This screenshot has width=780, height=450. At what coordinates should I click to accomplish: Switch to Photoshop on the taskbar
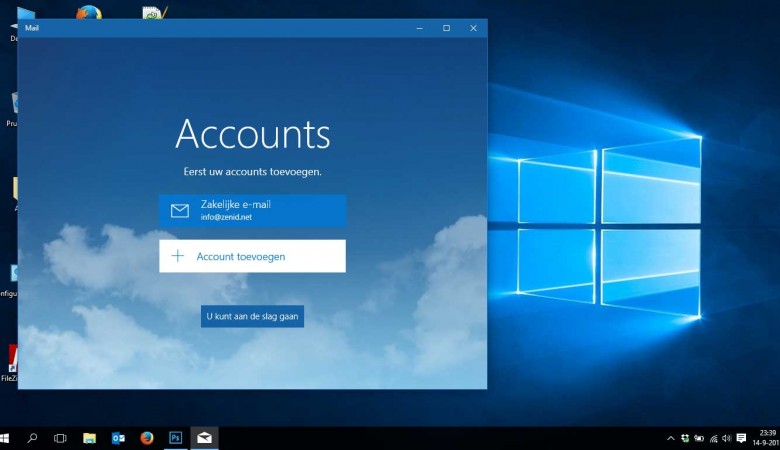[176, 438]
